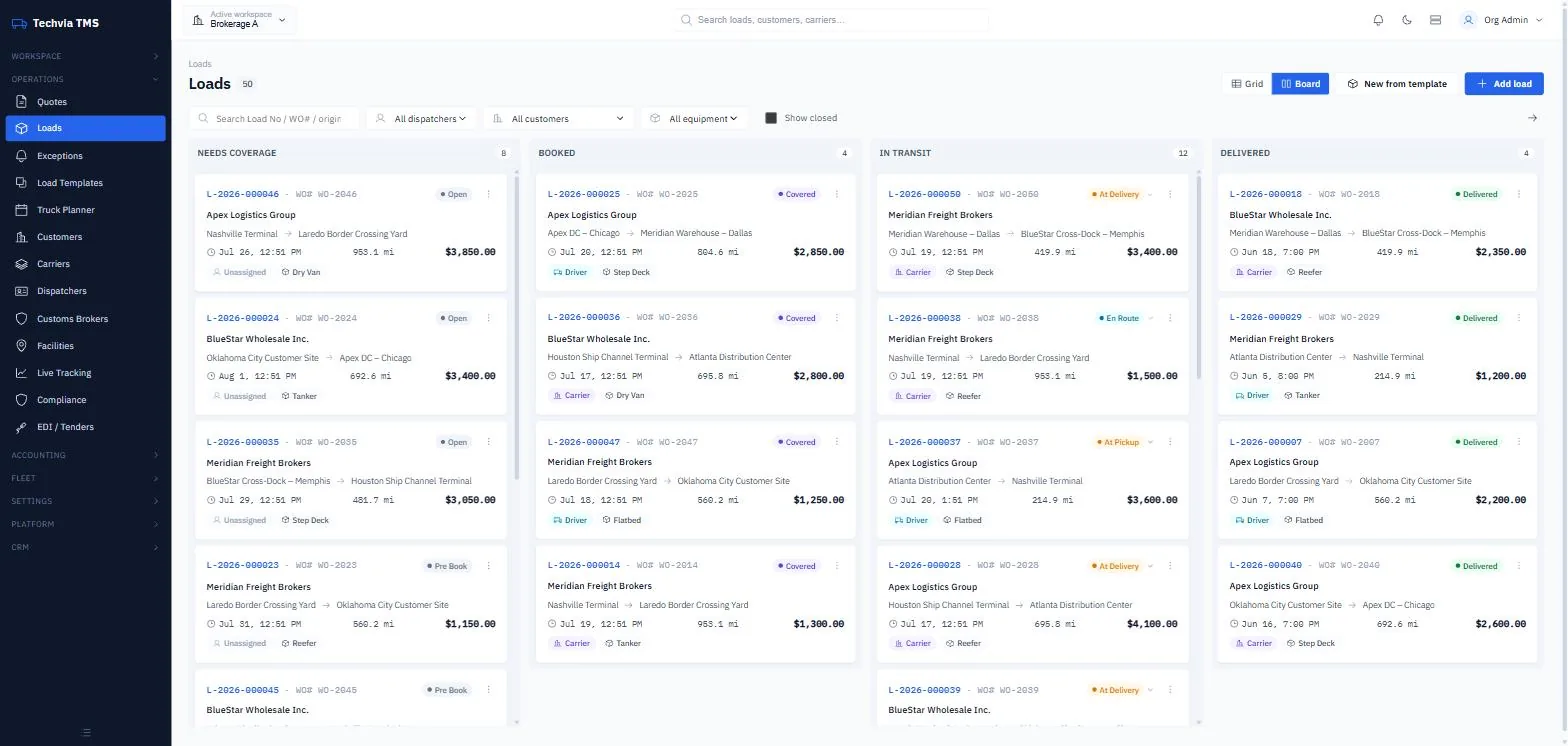Expand the Accounting sidebar section
This screenshot has height=746, width=1568.
[85, 455]
